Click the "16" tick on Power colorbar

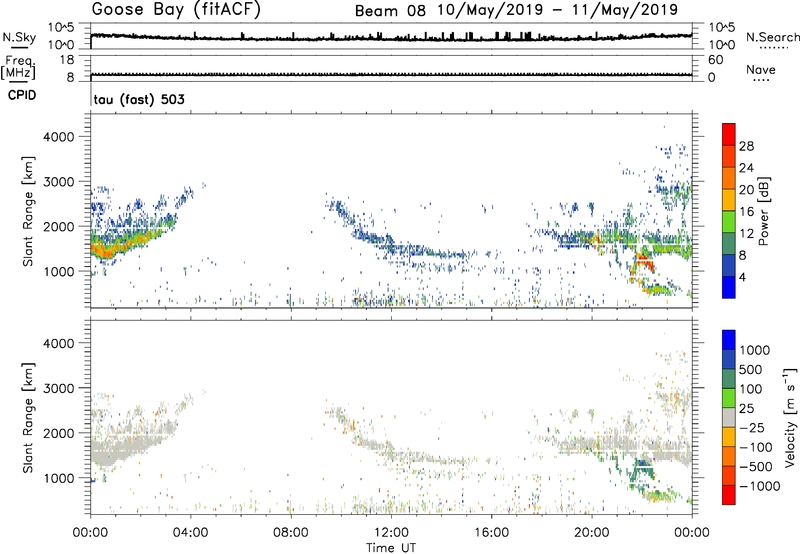click(x=746, y=212)
